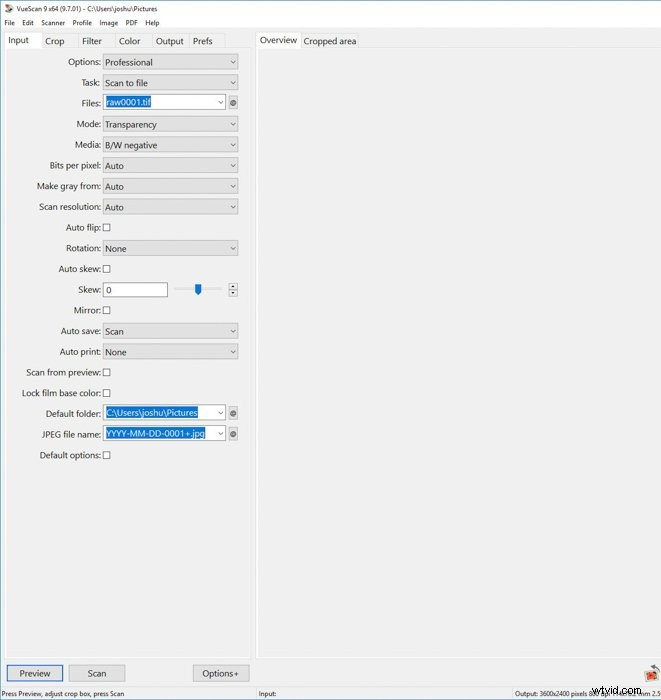The image size is (661, 700).
Task: Open the PDF menu
Action: 131,23
